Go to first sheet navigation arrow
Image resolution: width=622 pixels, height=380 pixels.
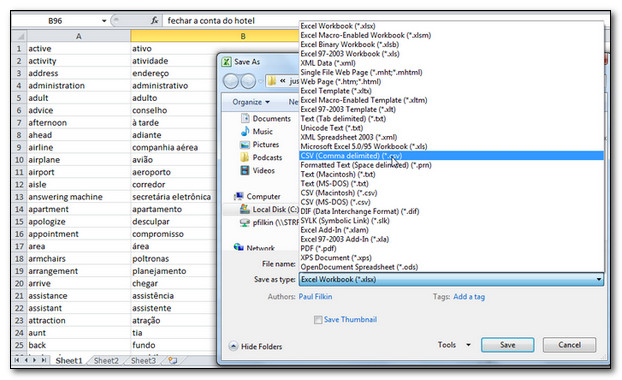[x=17, y=360]
